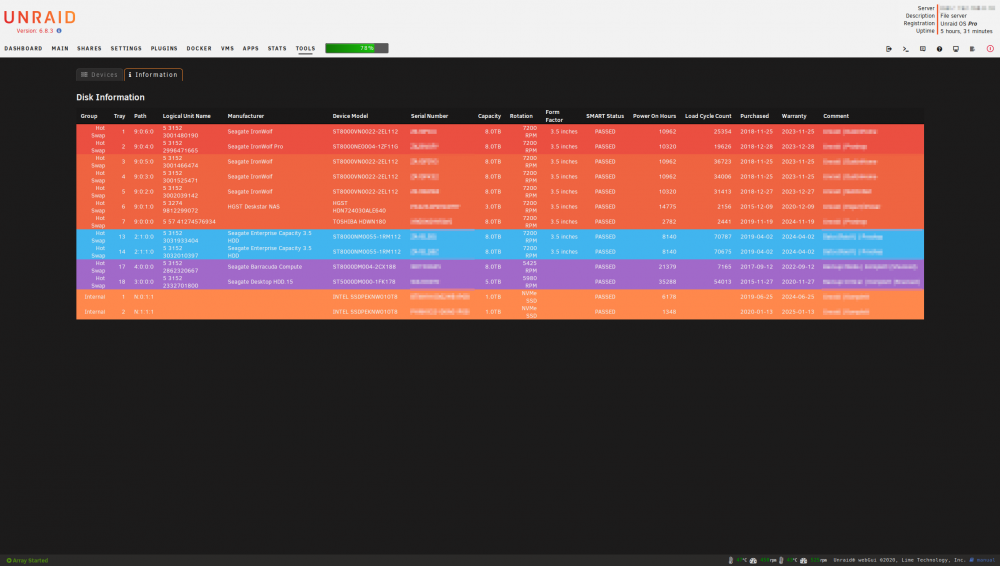Sort by the Capacity column header

click(489, 116)
